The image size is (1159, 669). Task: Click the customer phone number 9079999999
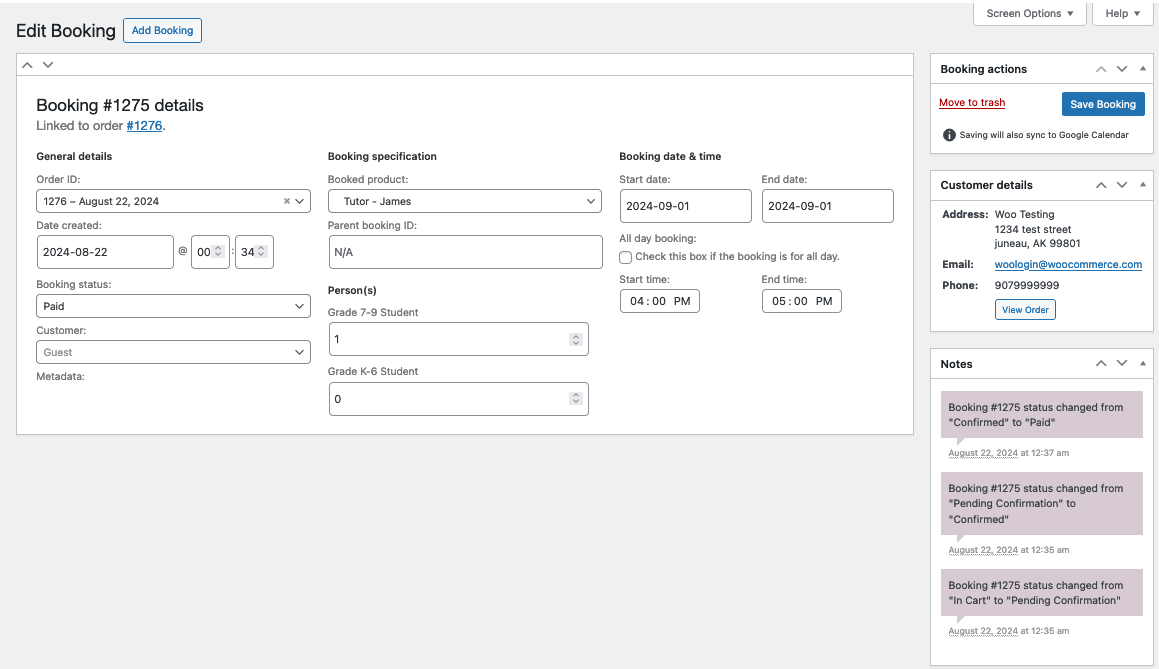(x=1027, y=285)
